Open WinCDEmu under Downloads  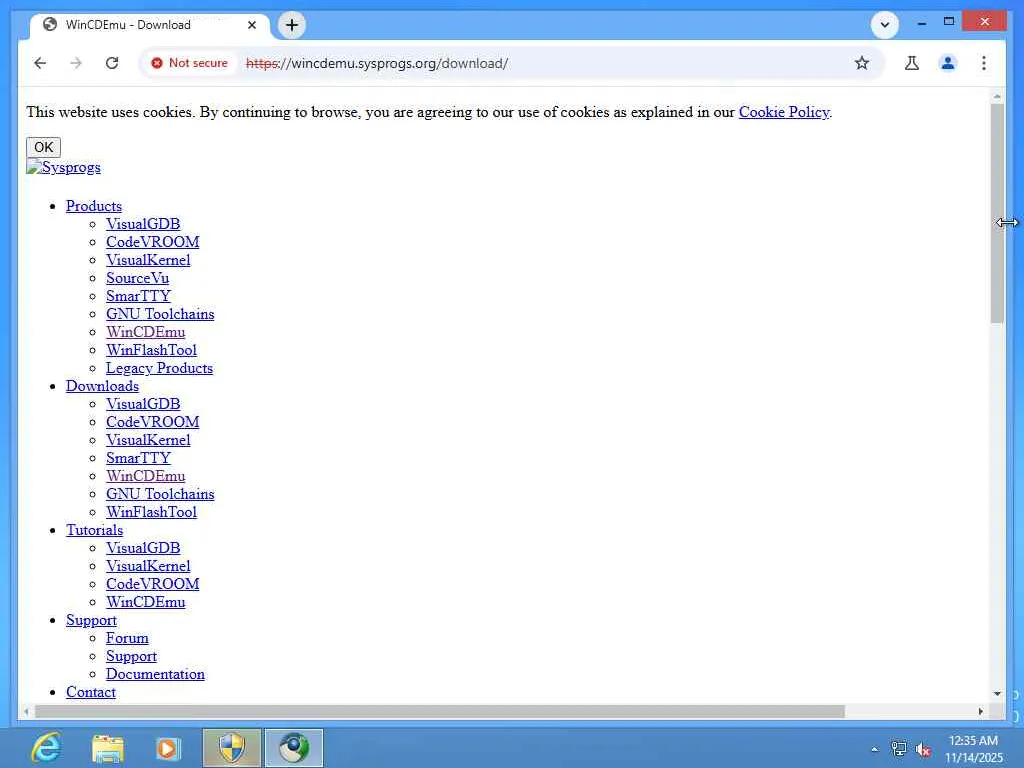click(x=146, y=476)
